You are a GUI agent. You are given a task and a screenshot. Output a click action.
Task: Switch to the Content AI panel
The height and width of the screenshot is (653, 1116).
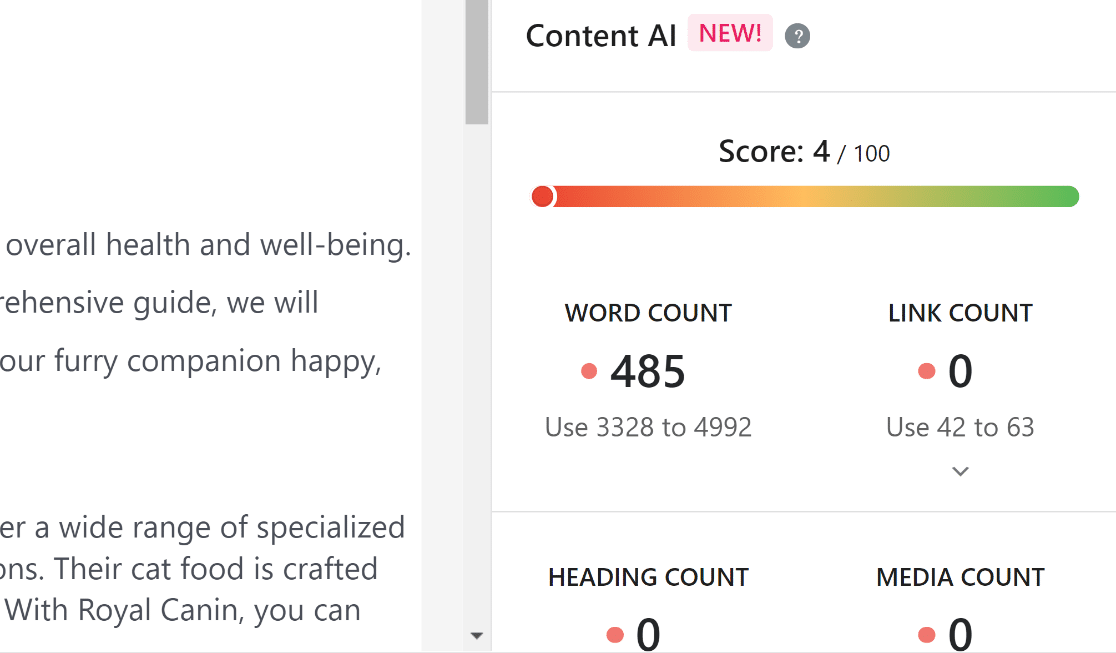point(601,36)
